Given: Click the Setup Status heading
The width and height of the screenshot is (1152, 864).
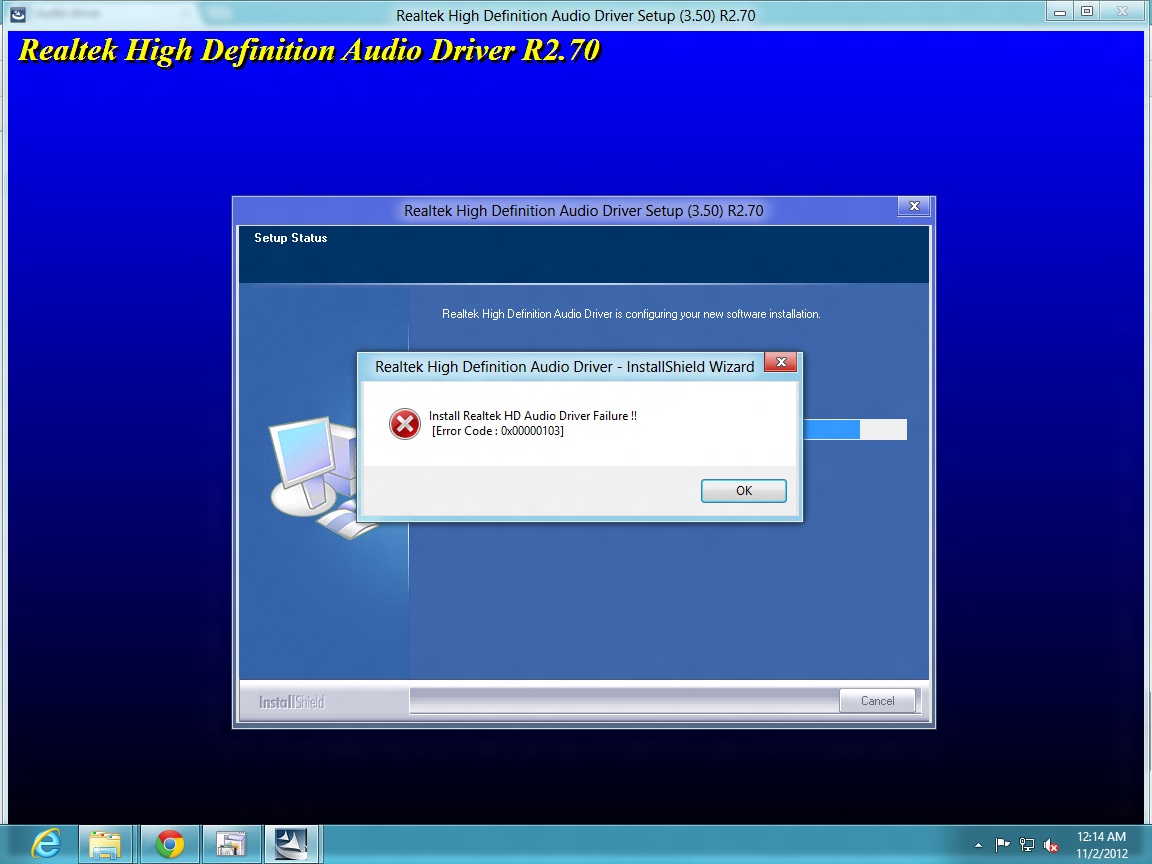Looking at the screenshot, I should coord(290,238).
